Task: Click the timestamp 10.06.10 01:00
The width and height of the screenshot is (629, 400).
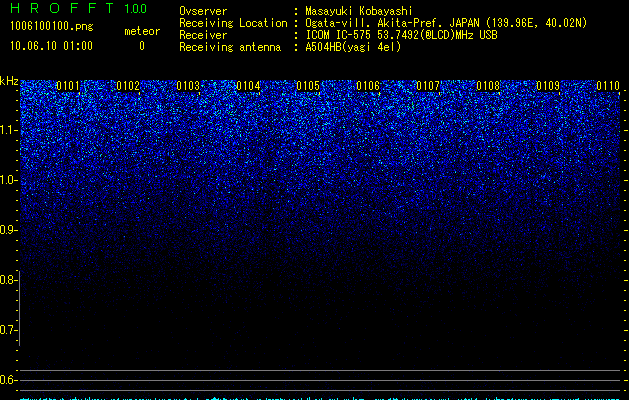Action: point(51,46)
